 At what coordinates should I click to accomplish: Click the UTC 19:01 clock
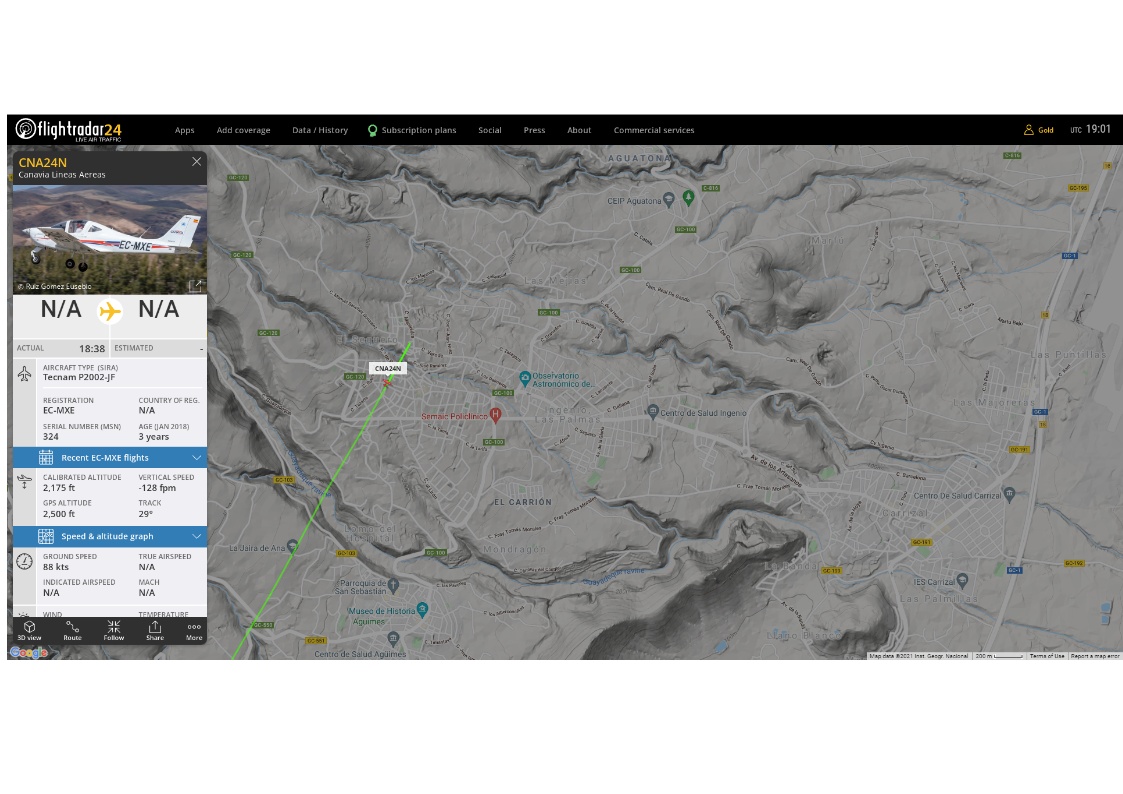[1091, 130]
